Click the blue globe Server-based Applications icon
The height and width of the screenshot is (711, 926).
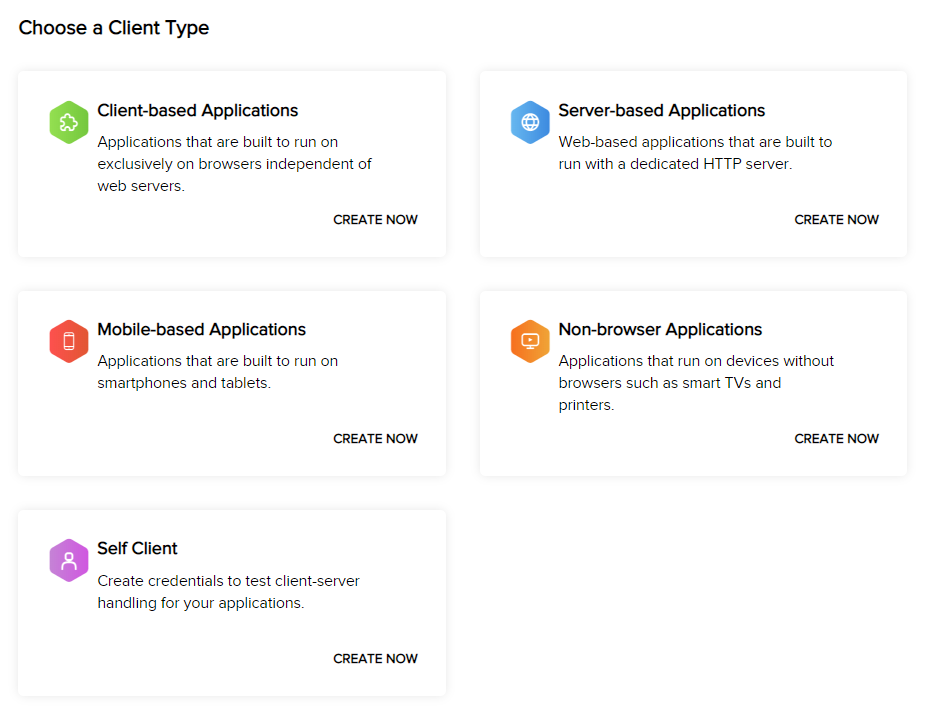pyautogui.click(x=530, y=122)
